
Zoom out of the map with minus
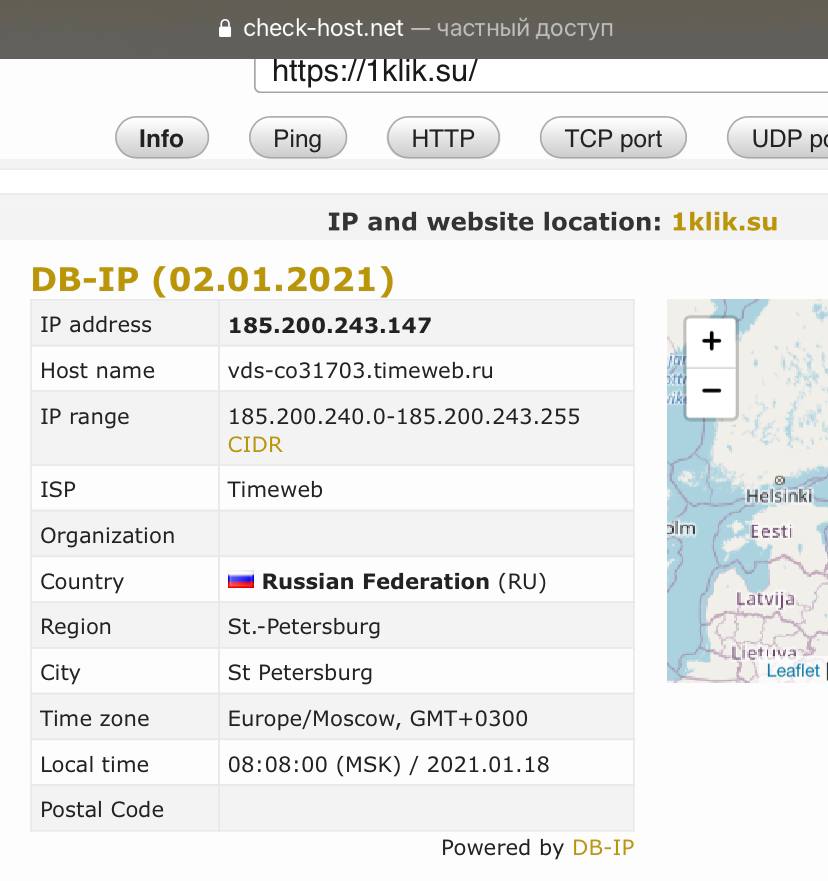tap(711, 392)
